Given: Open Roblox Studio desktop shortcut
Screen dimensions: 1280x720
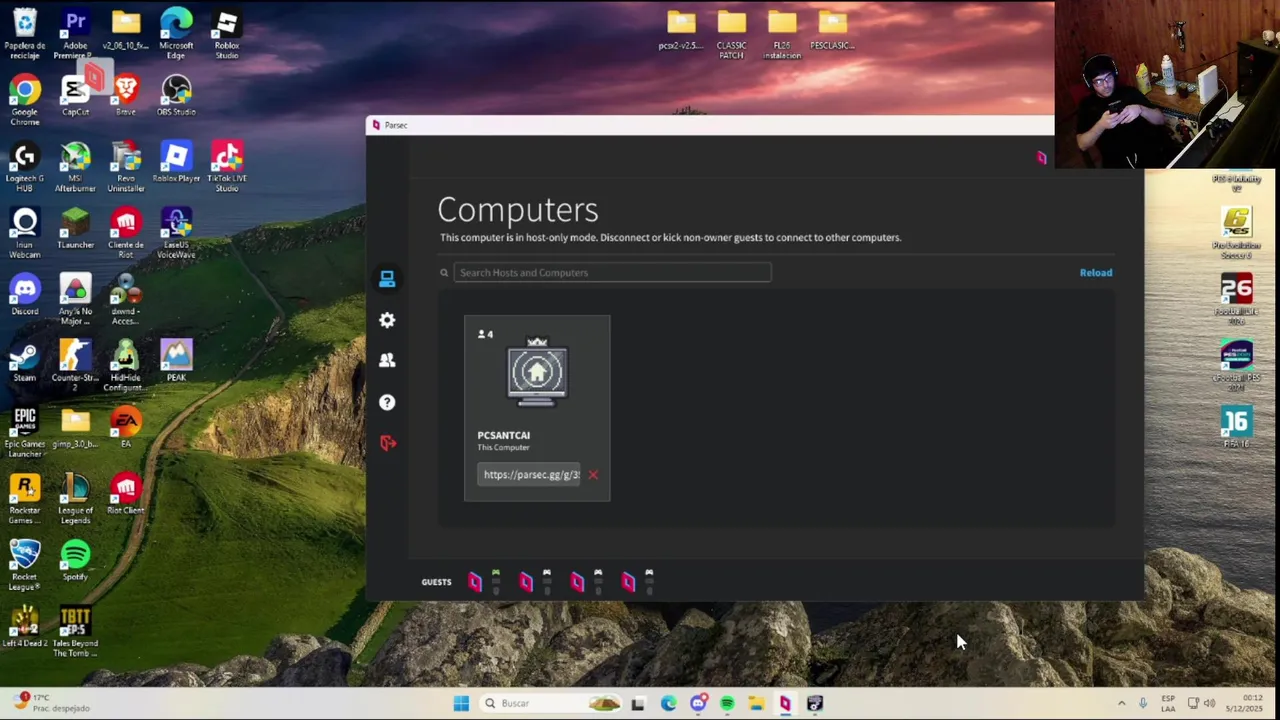Looking at the screenshot, I should 227,33.
